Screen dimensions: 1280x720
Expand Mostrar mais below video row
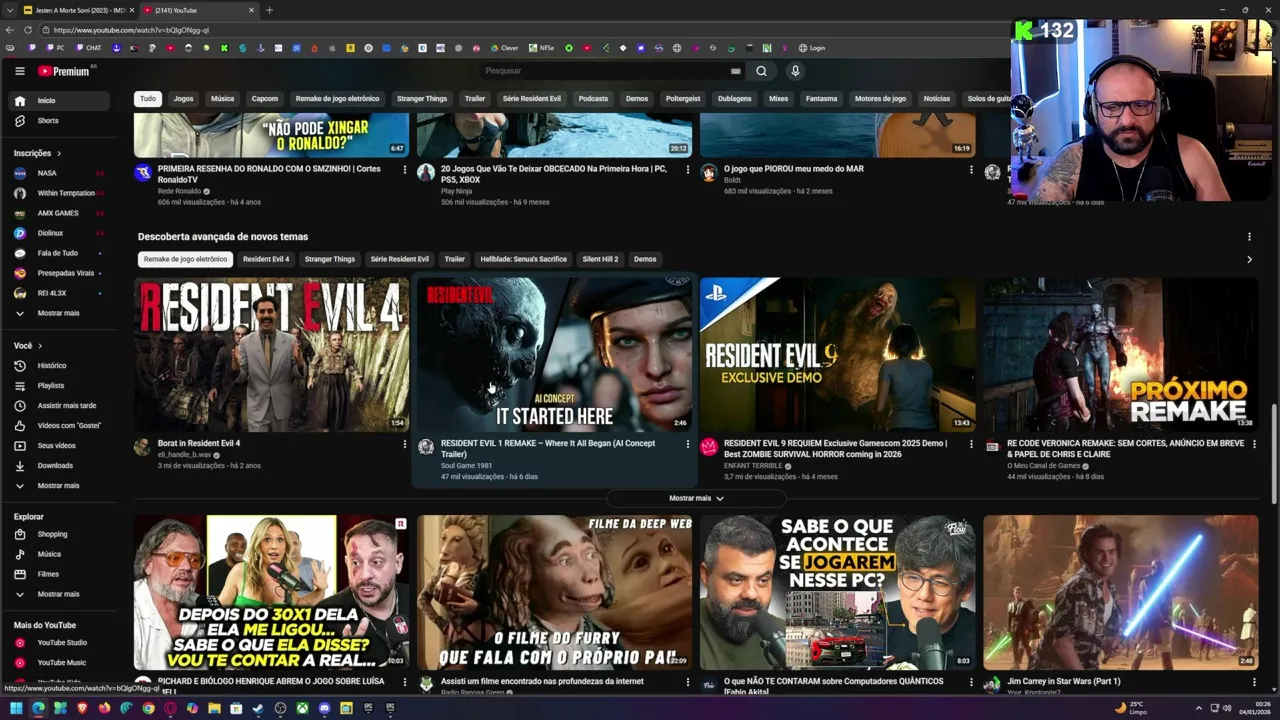point(696,498)
